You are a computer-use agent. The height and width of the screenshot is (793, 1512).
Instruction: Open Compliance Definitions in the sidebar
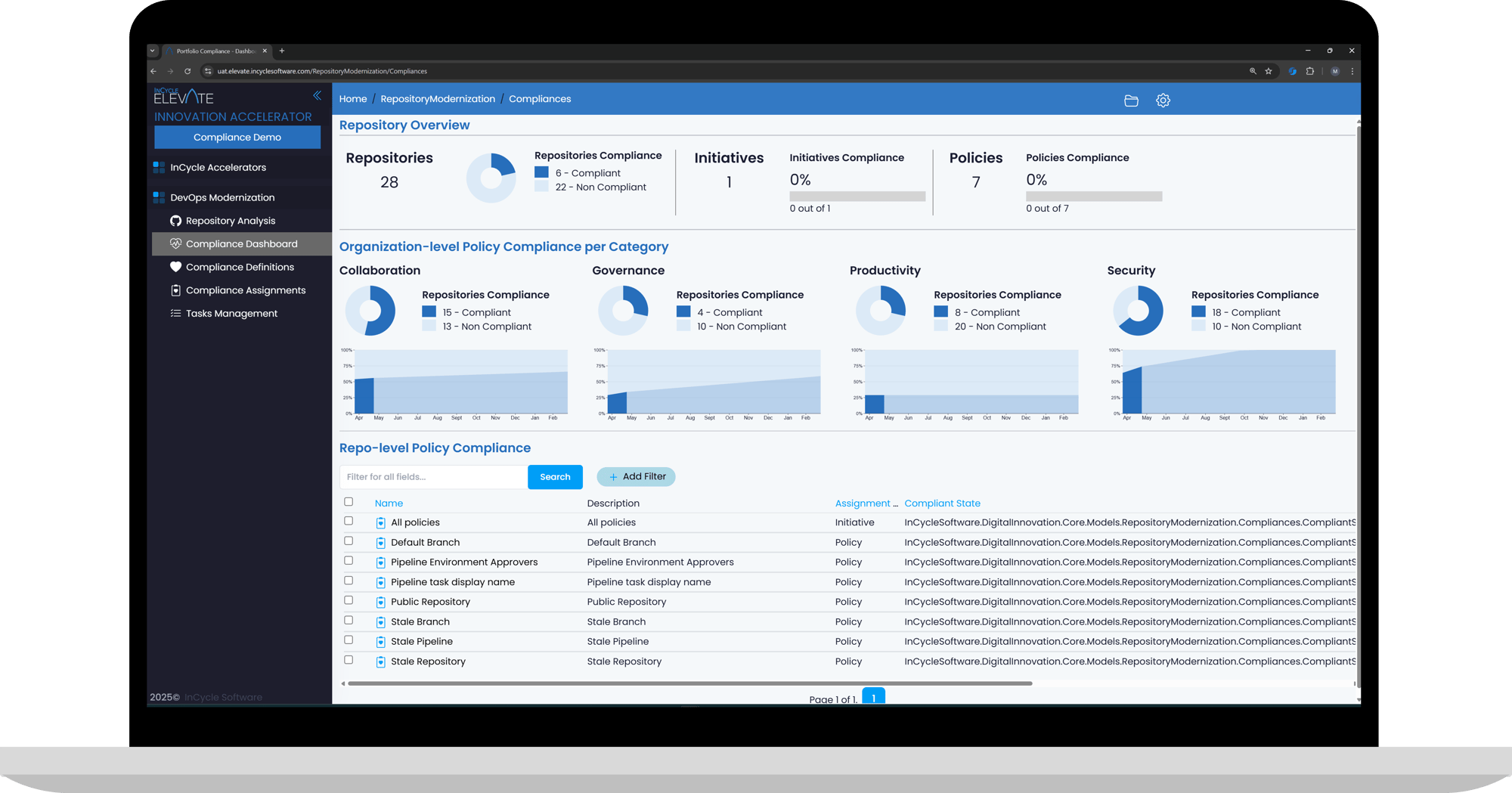tap(240, 267)
